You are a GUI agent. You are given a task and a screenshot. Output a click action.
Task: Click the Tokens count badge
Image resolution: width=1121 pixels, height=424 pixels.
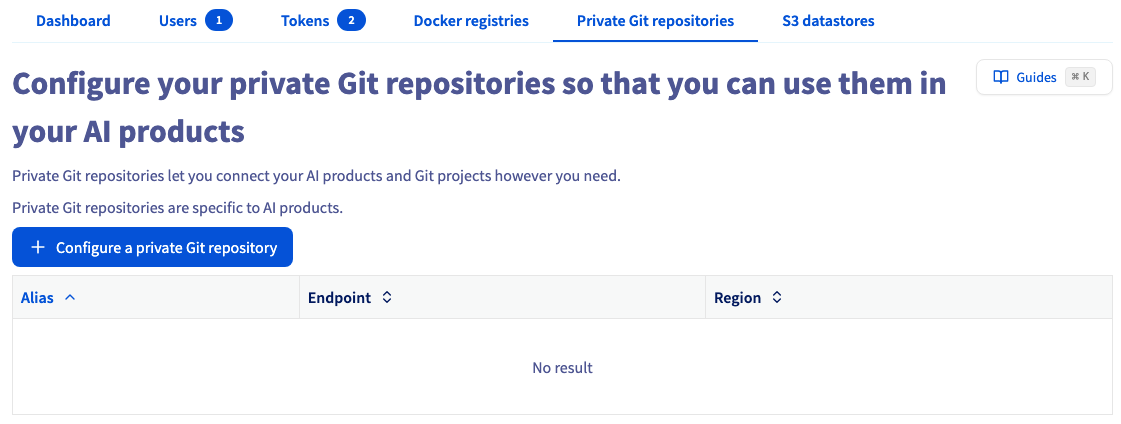[x=351, y=21]
